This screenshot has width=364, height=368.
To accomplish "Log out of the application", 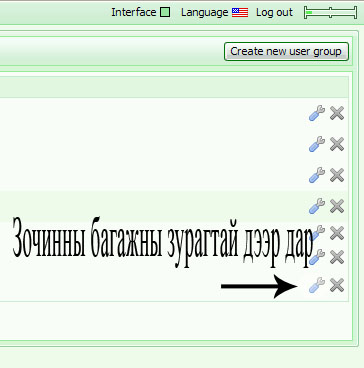I will pos(274,12).
